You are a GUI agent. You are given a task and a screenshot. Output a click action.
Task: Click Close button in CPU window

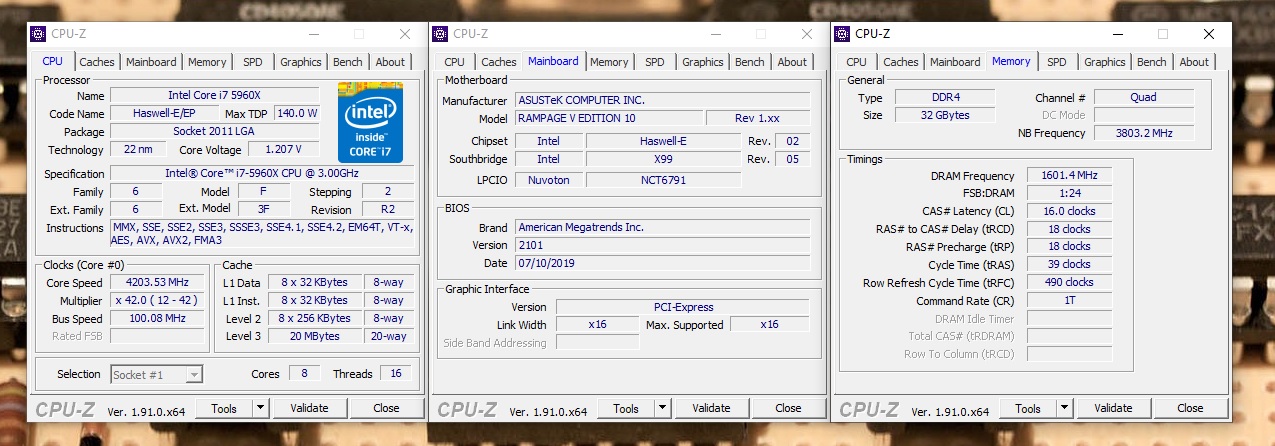point(386,408)
